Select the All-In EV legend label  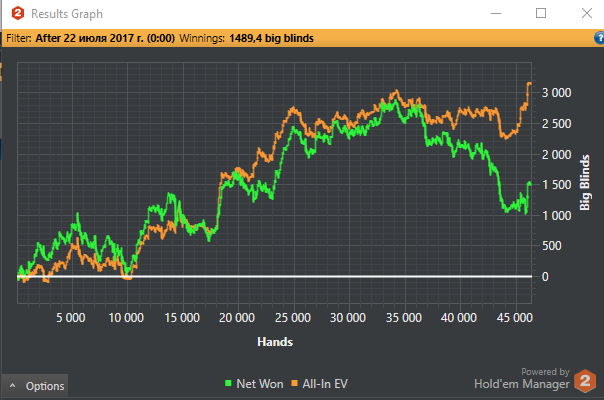pyautogui.click(x=325, y=384)
